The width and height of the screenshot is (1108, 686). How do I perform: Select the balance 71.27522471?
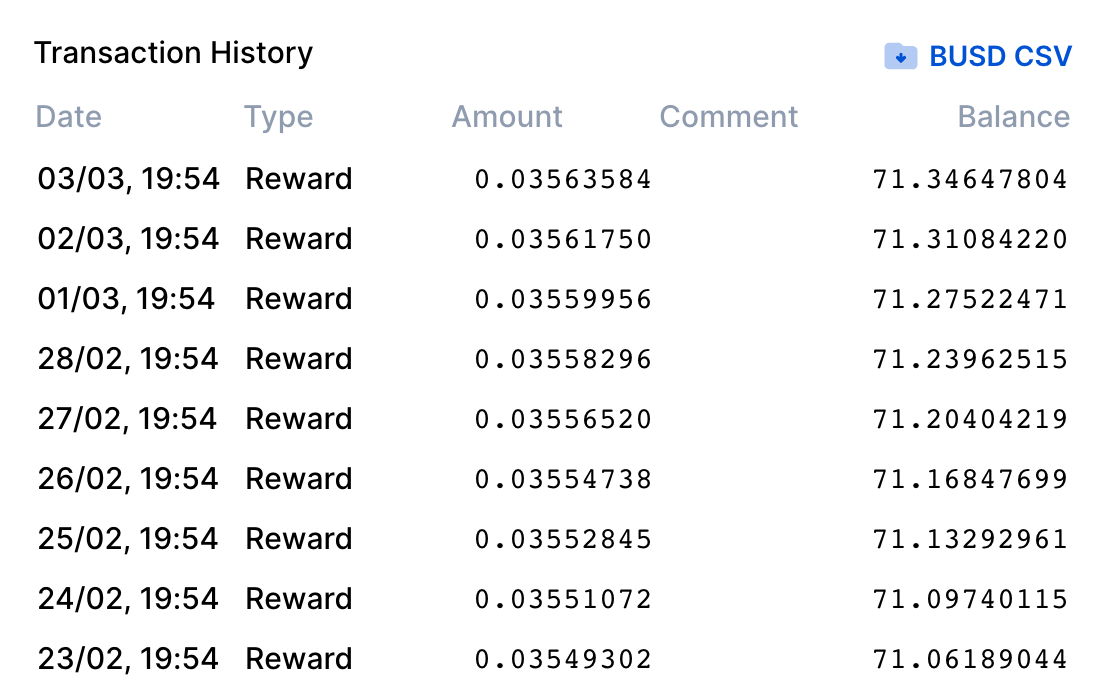pyautogui.click(x=970, y=300)
